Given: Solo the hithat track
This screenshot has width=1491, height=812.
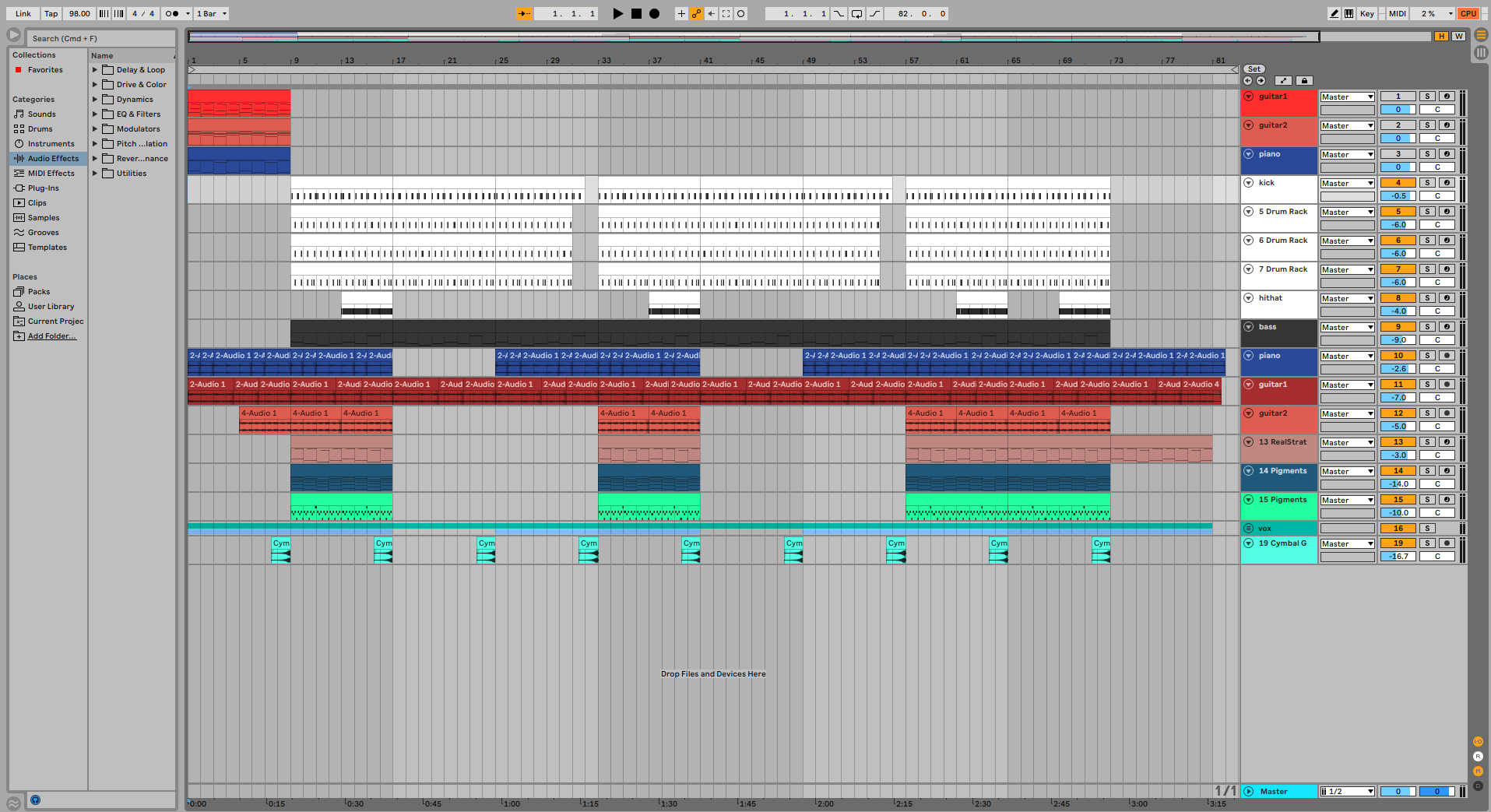Looking at the screenshot, I should click(x=1427, y=297).
